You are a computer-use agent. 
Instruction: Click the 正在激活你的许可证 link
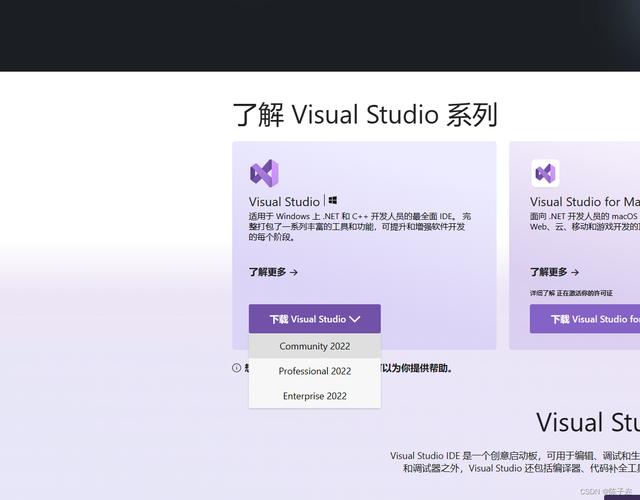(584, 293)
